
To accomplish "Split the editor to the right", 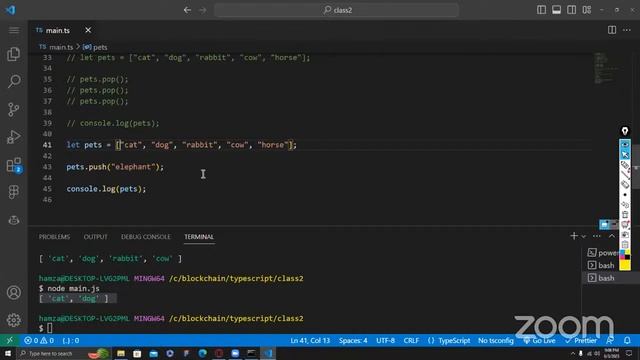I will 612,30.
